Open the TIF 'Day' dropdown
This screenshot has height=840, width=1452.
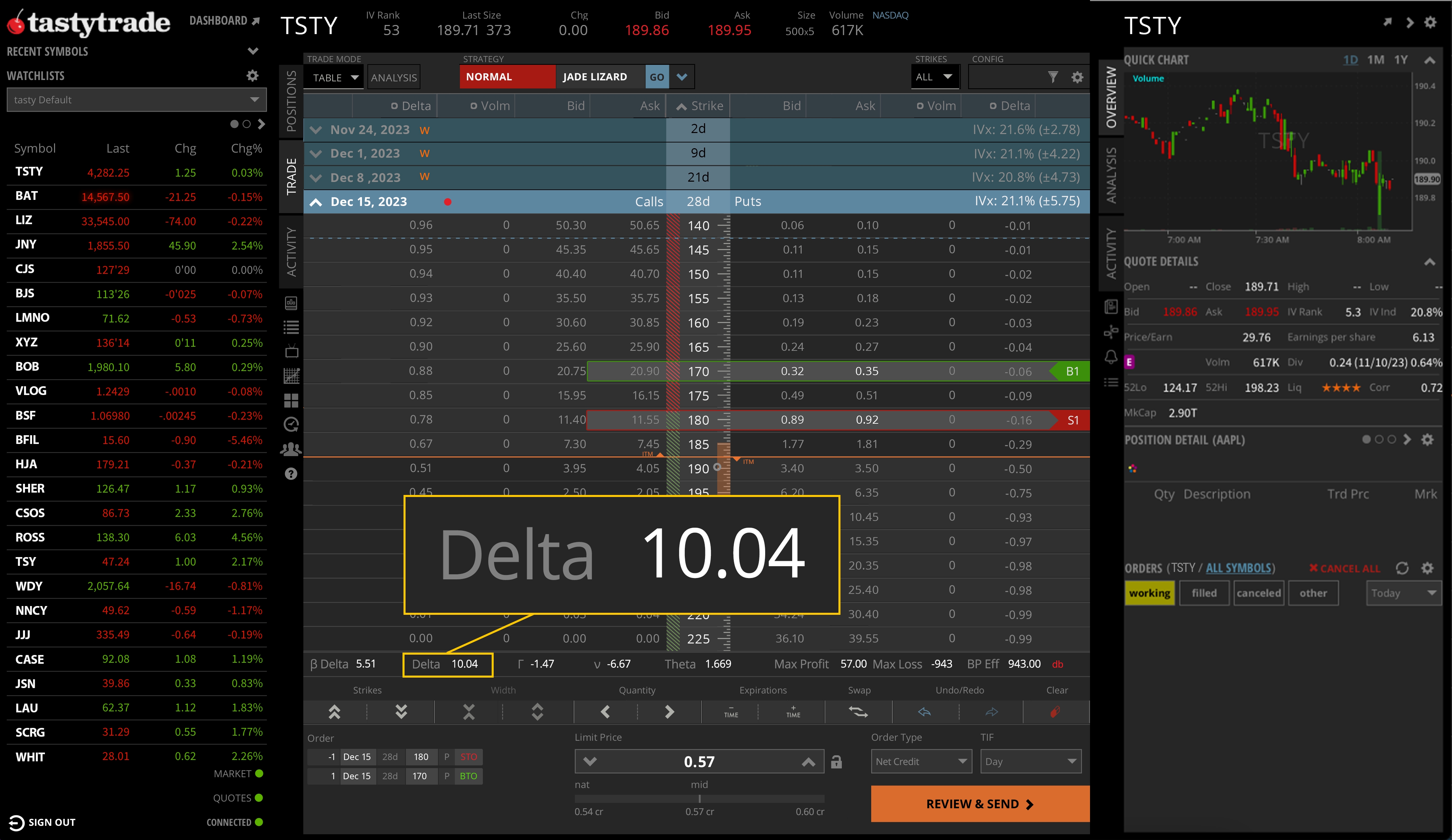coord(1030,761)
